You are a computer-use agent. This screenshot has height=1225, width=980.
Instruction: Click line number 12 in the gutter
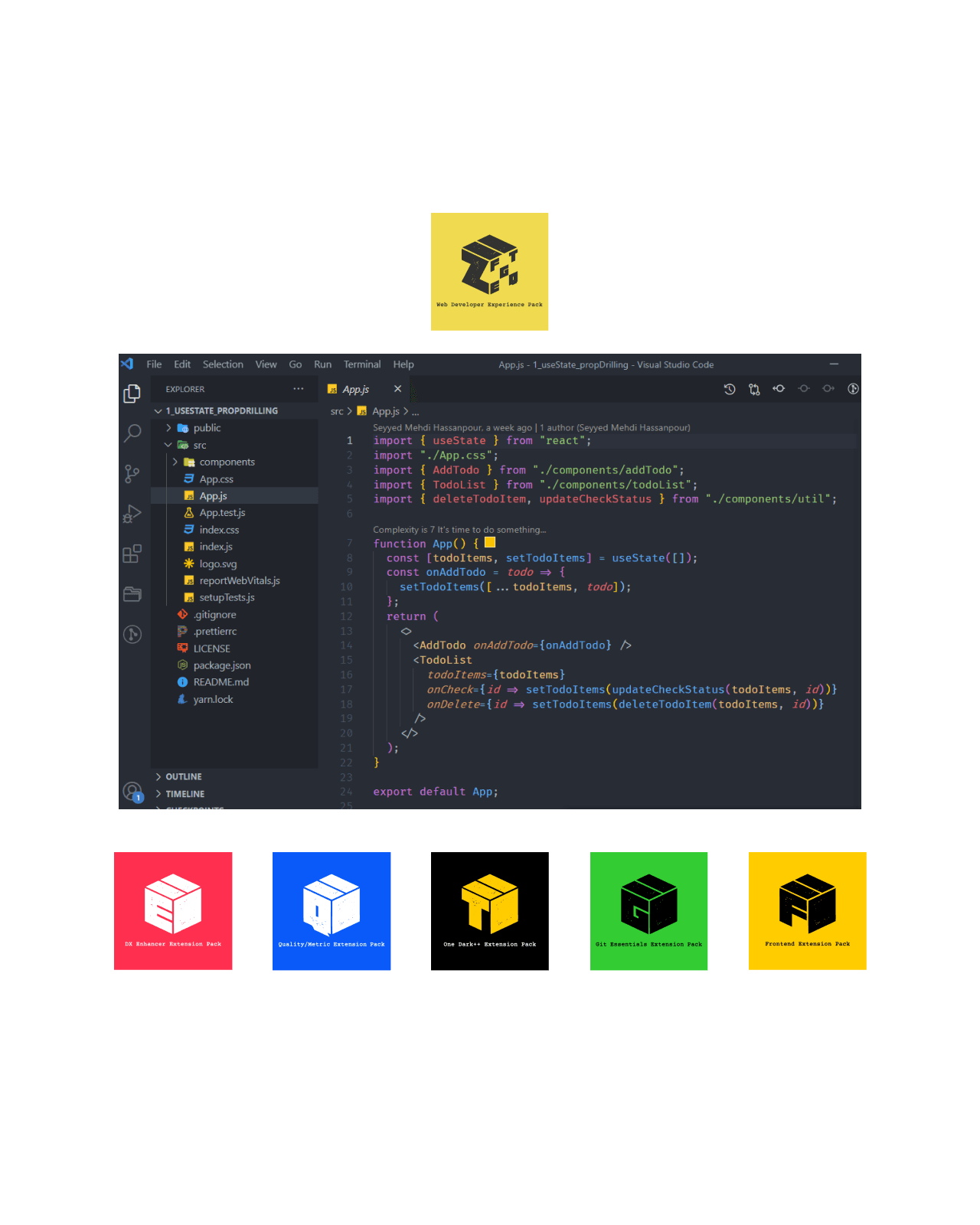(347, 616)
